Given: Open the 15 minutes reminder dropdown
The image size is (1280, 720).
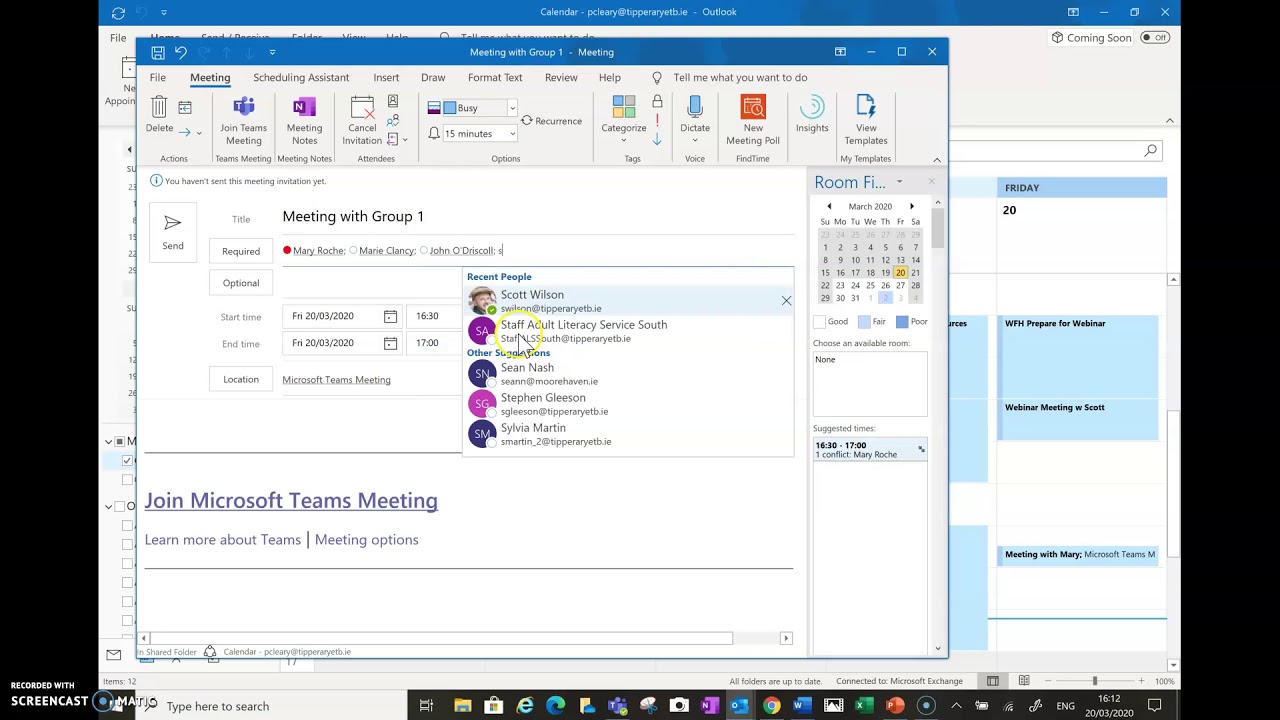Looking at the screenshot, I should (x=511, y=133).
